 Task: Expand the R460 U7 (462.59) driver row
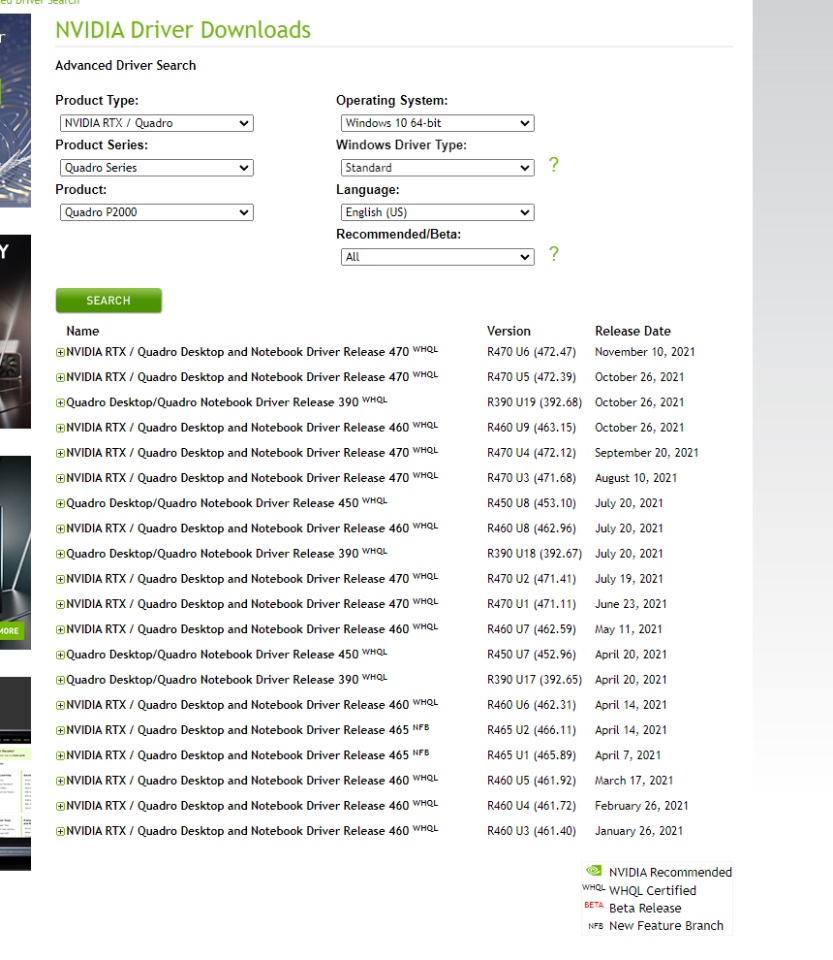point(60,630)
